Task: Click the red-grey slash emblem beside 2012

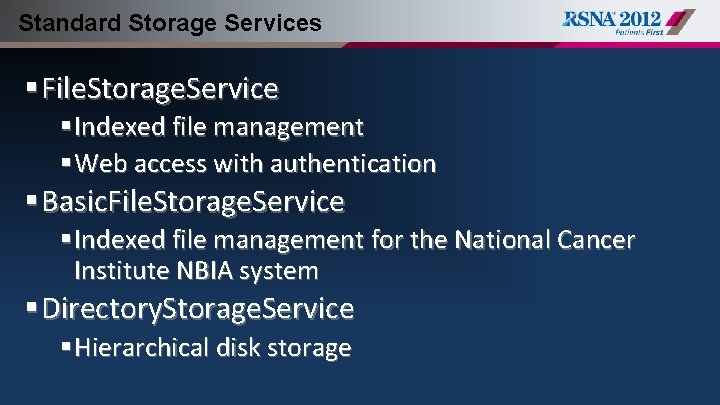Action: pyautogui.click(x=681, y=22)
